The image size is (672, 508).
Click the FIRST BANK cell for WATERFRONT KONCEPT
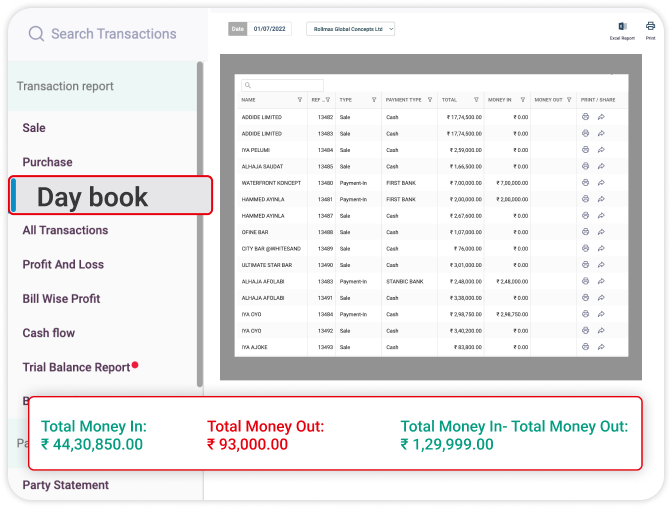401,183
